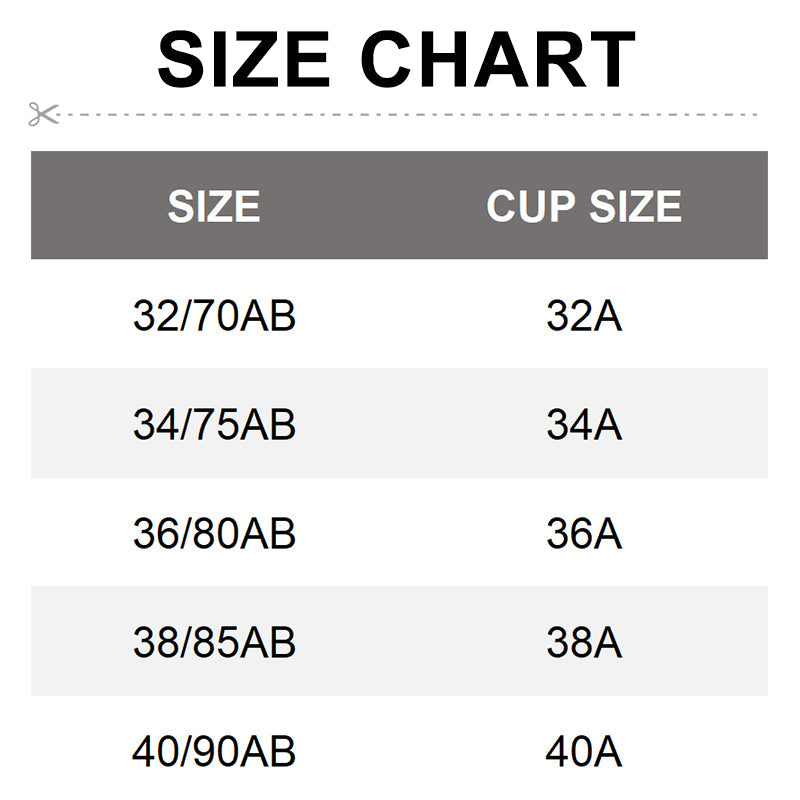Choose the 36/80AB size entry
This screenshot has width=800, height=800.
pyautogui.click(x=214, y=533)
